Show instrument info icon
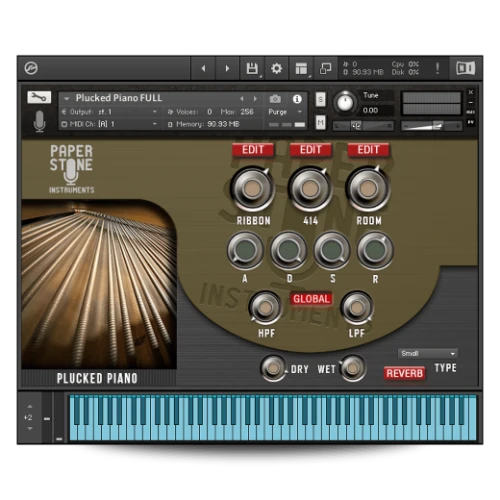Viewport: 500px width, 500px height. [x=297, y=99]
